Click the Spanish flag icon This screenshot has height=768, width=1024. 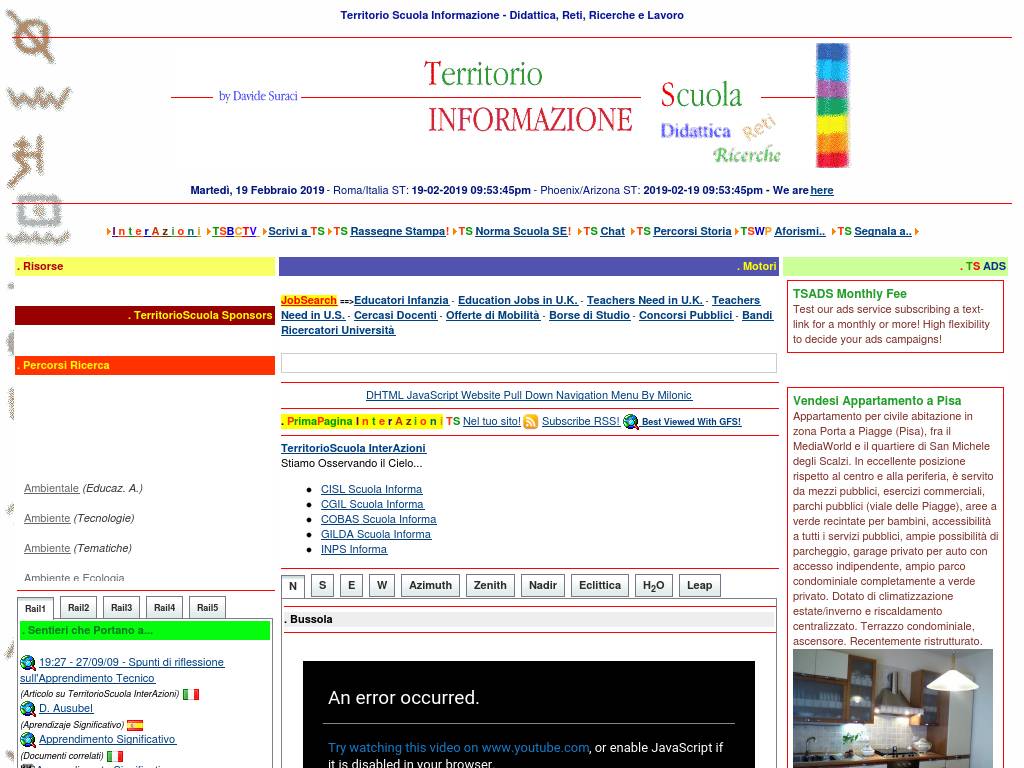(135, 725)
